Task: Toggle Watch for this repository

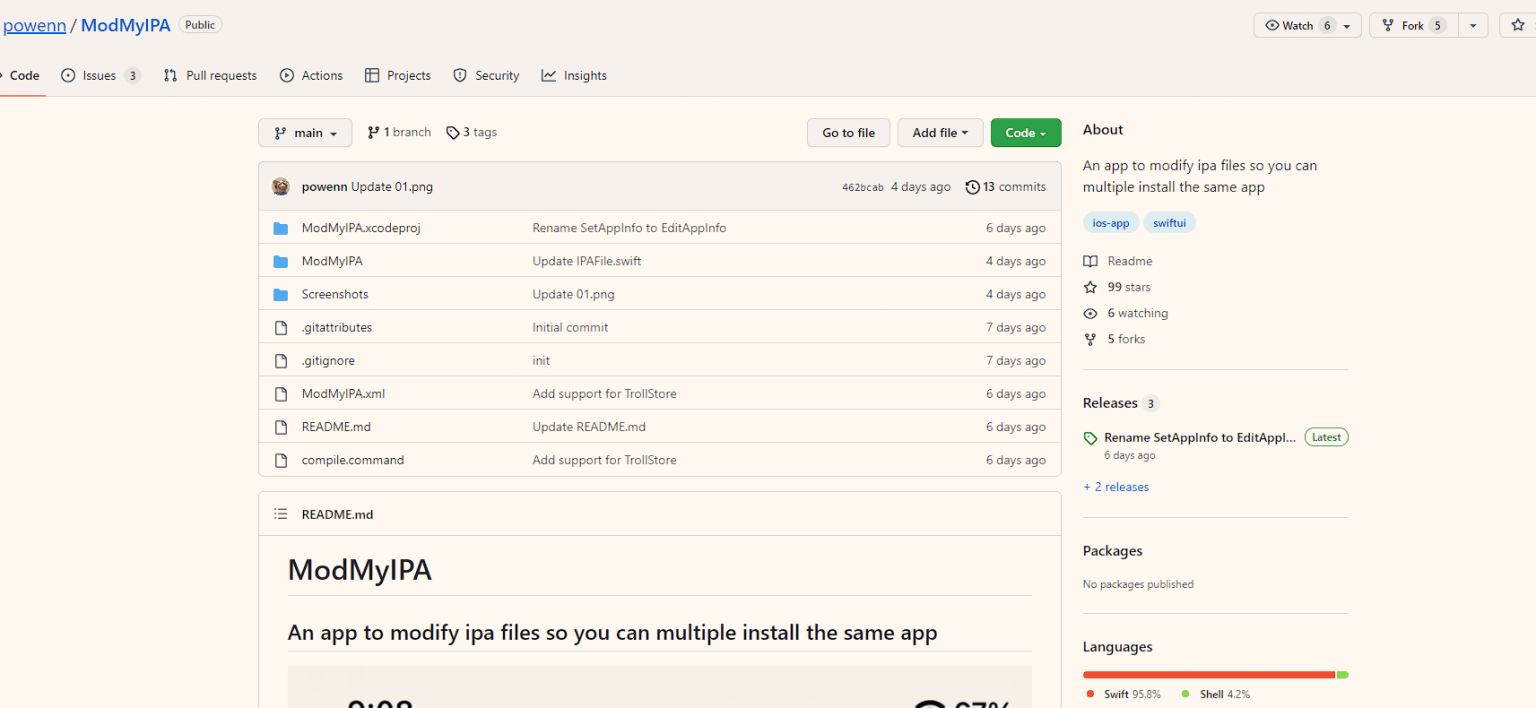Action: (1296, 26)
